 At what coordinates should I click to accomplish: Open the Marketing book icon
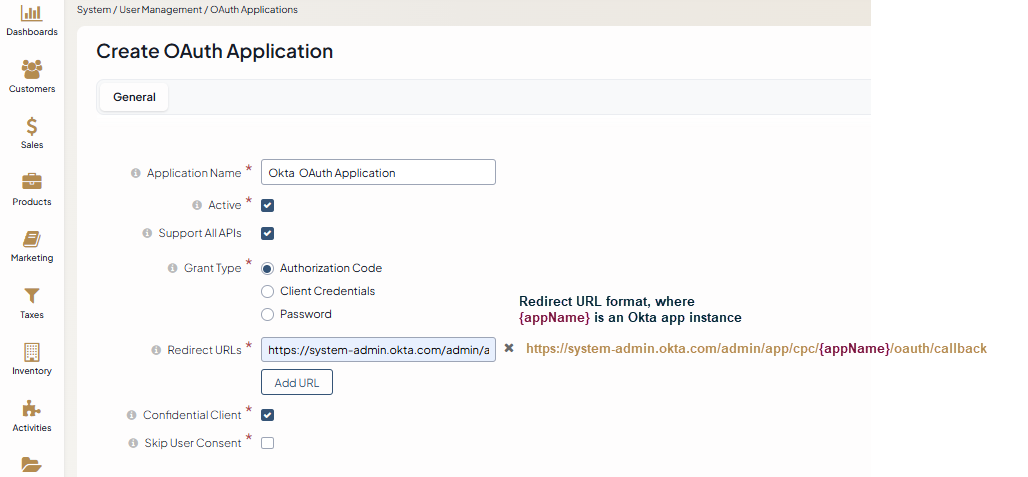coord(32,240)
